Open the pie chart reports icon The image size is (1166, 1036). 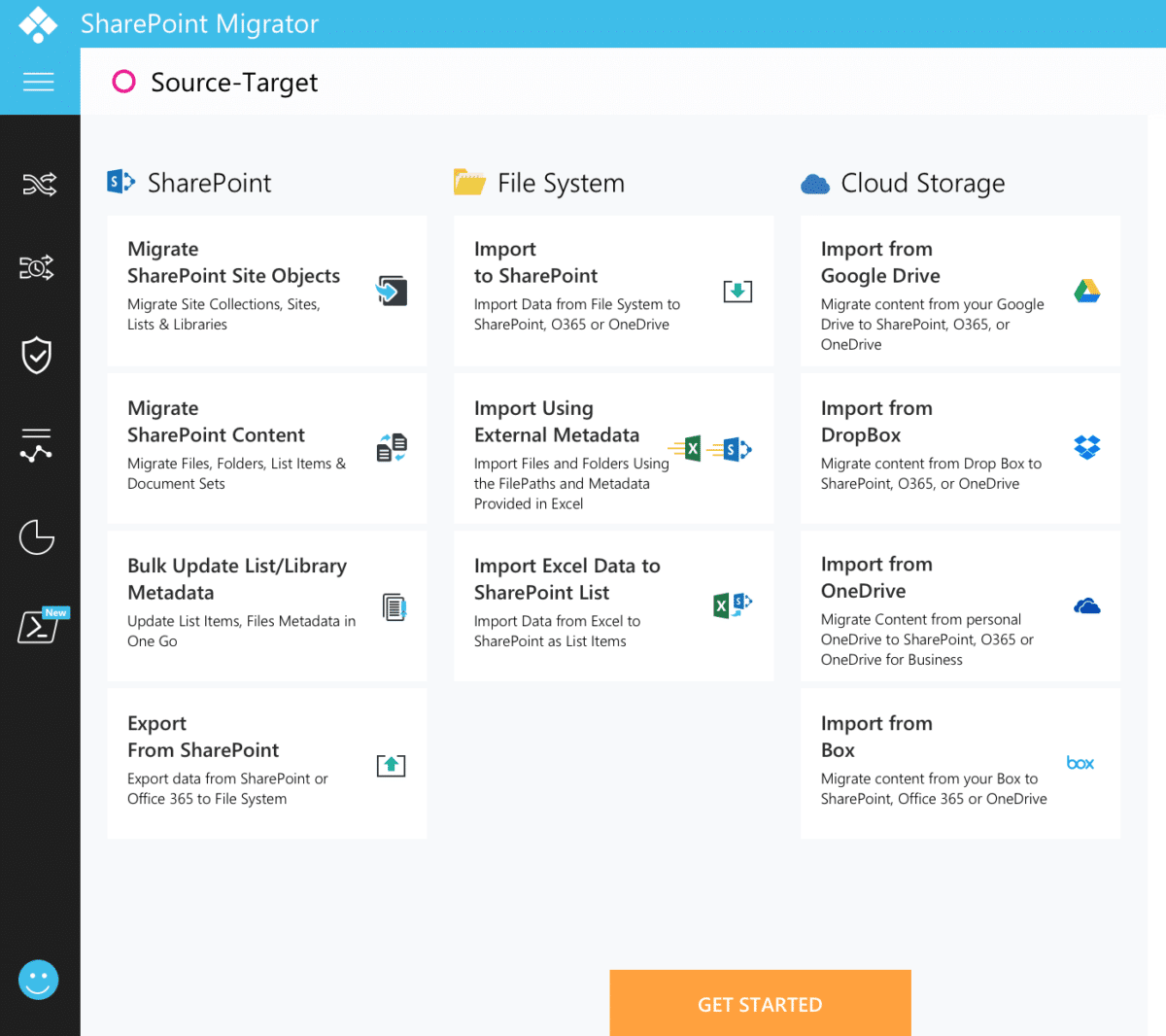click(37, 536)
